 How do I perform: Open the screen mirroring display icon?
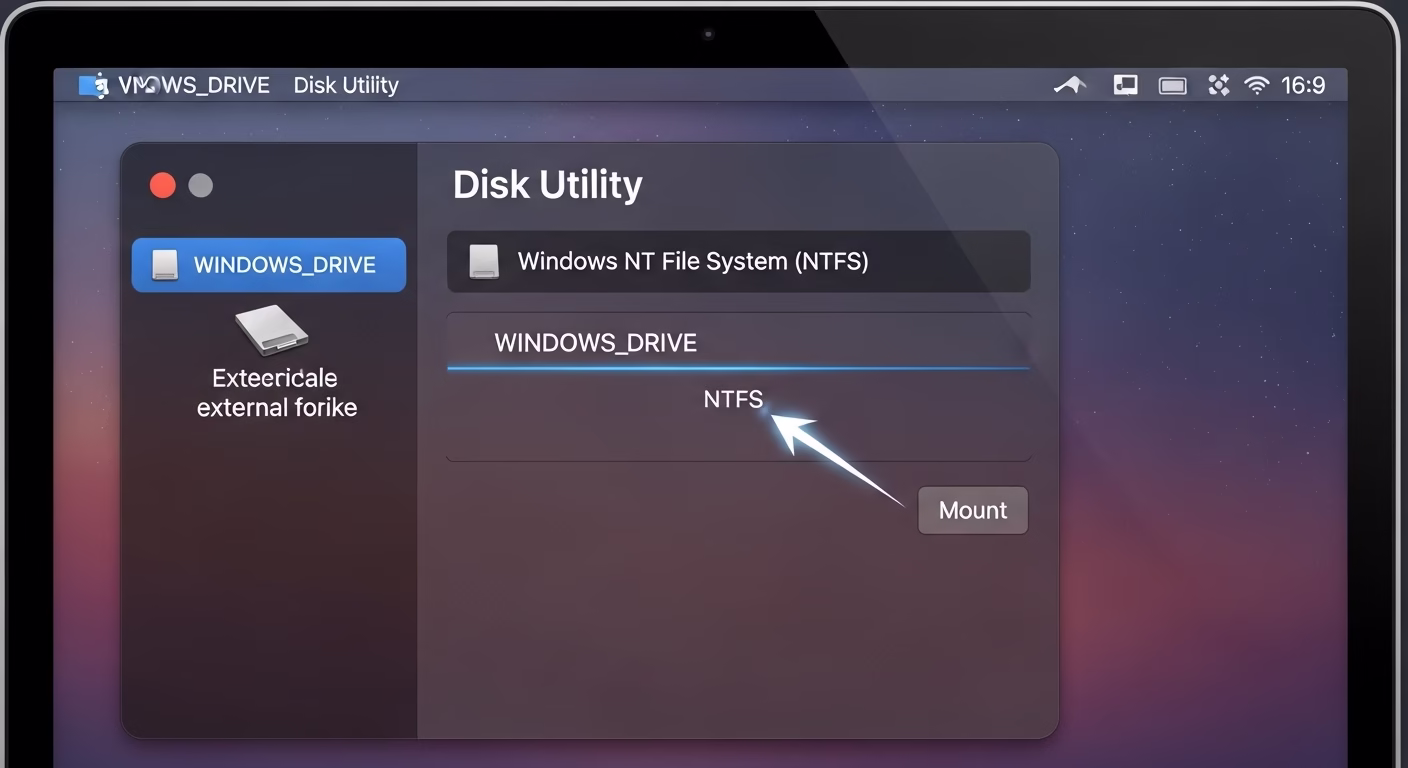1125,85
